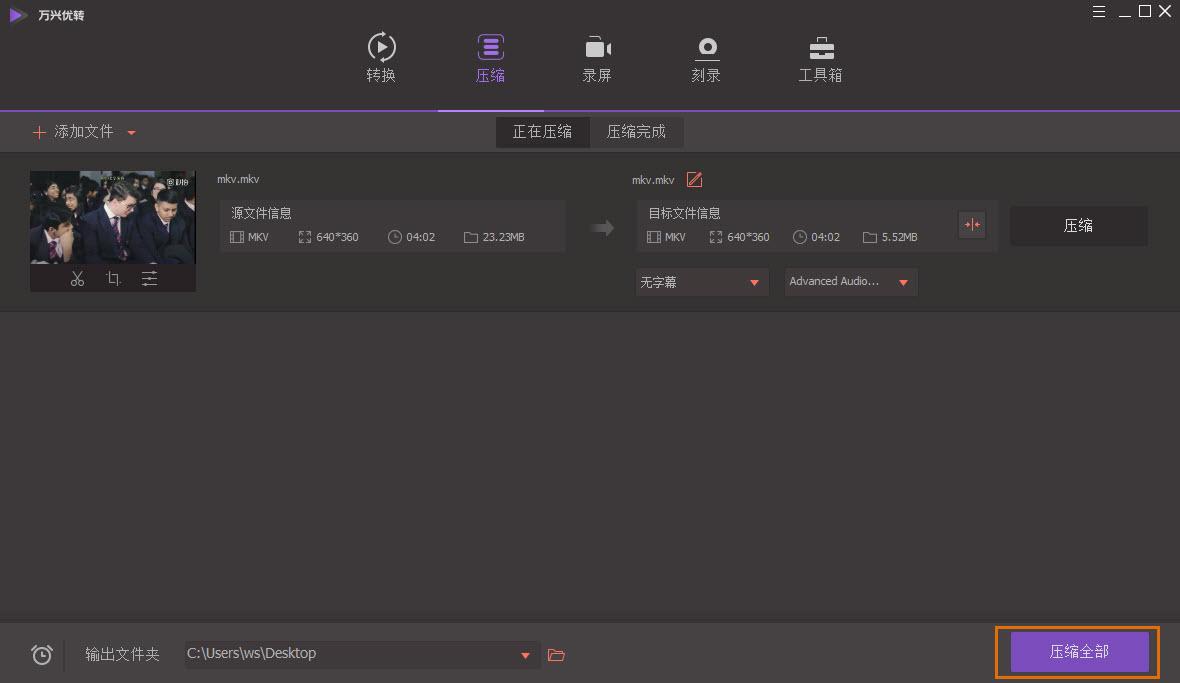Open the 工具箱 toolbox panel
The image size is (1180, 683).
820,57
